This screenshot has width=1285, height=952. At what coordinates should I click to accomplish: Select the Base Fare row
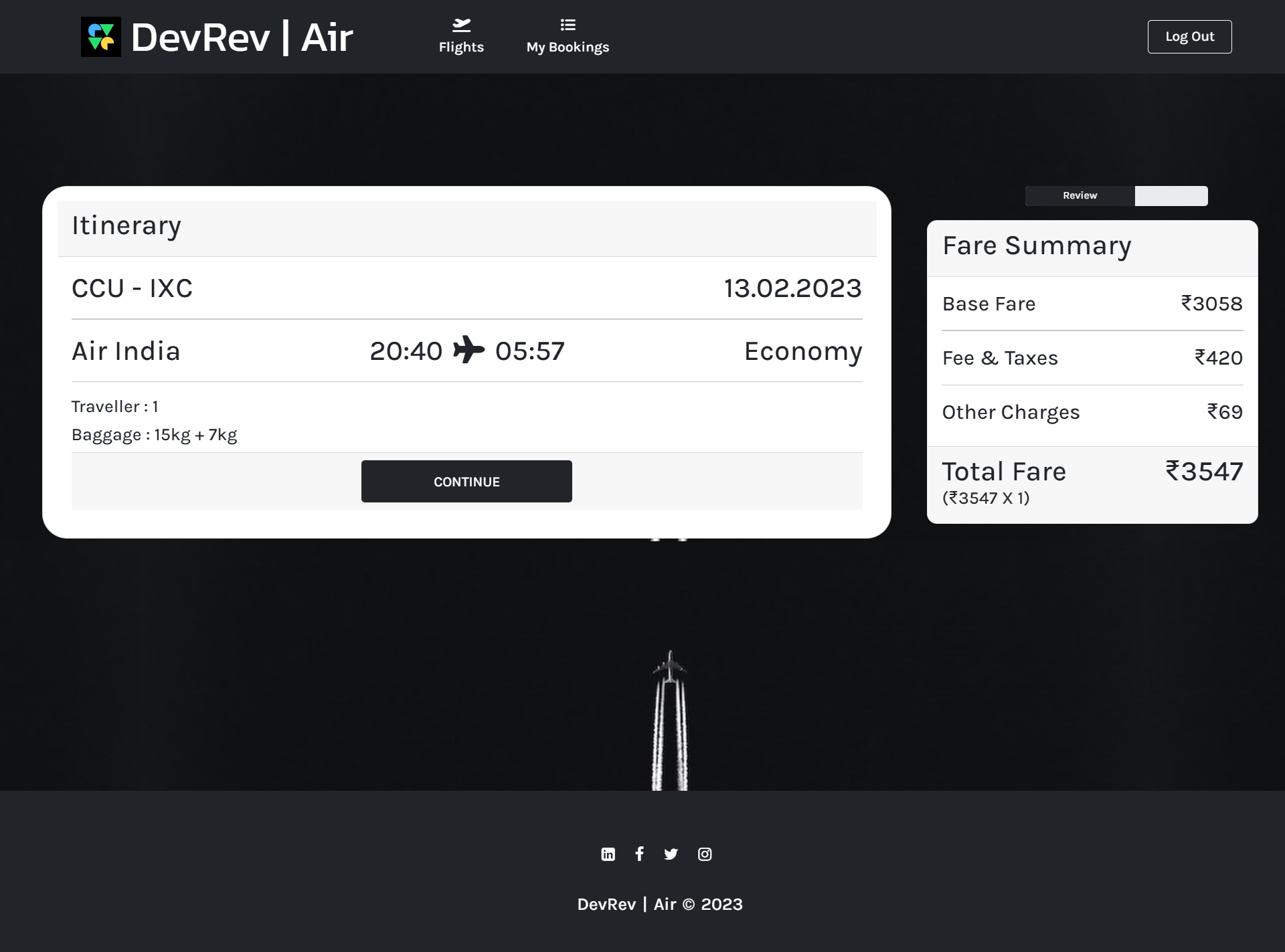989,303
